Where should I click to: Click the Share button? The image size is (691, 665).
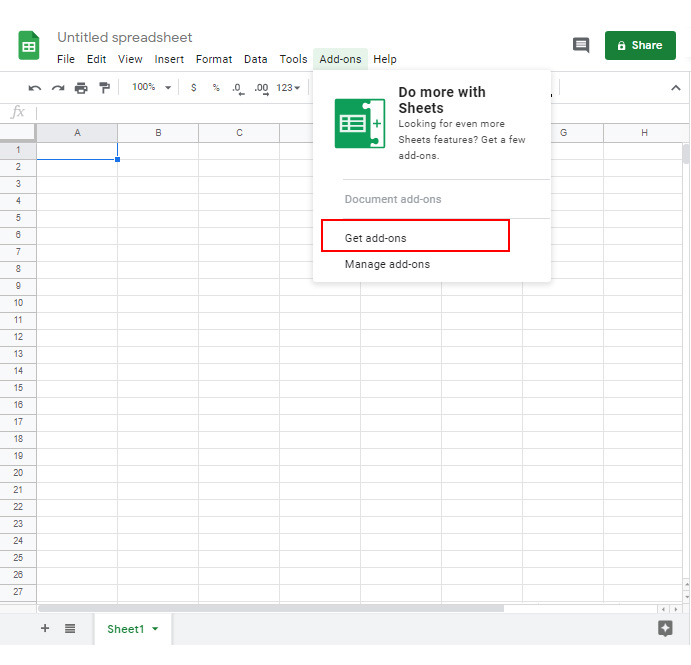[640, 45]
